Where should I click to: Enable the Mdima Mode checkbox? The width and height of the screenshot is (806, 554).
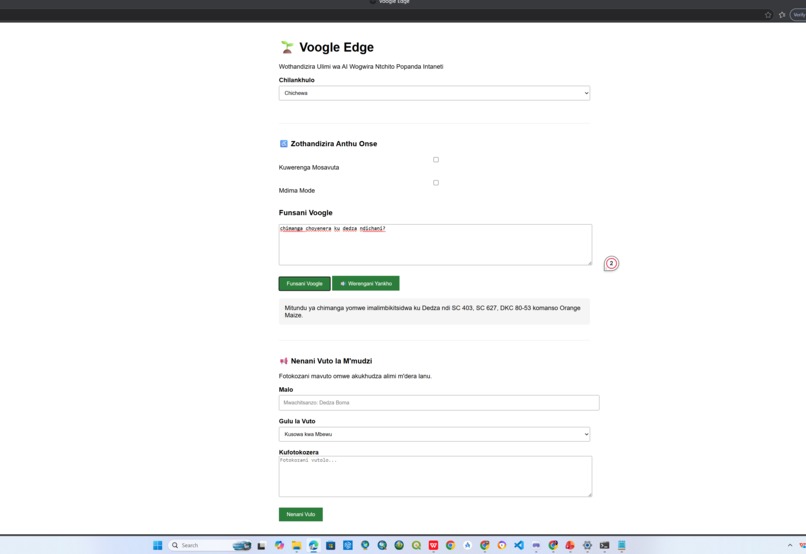point(436,182)
